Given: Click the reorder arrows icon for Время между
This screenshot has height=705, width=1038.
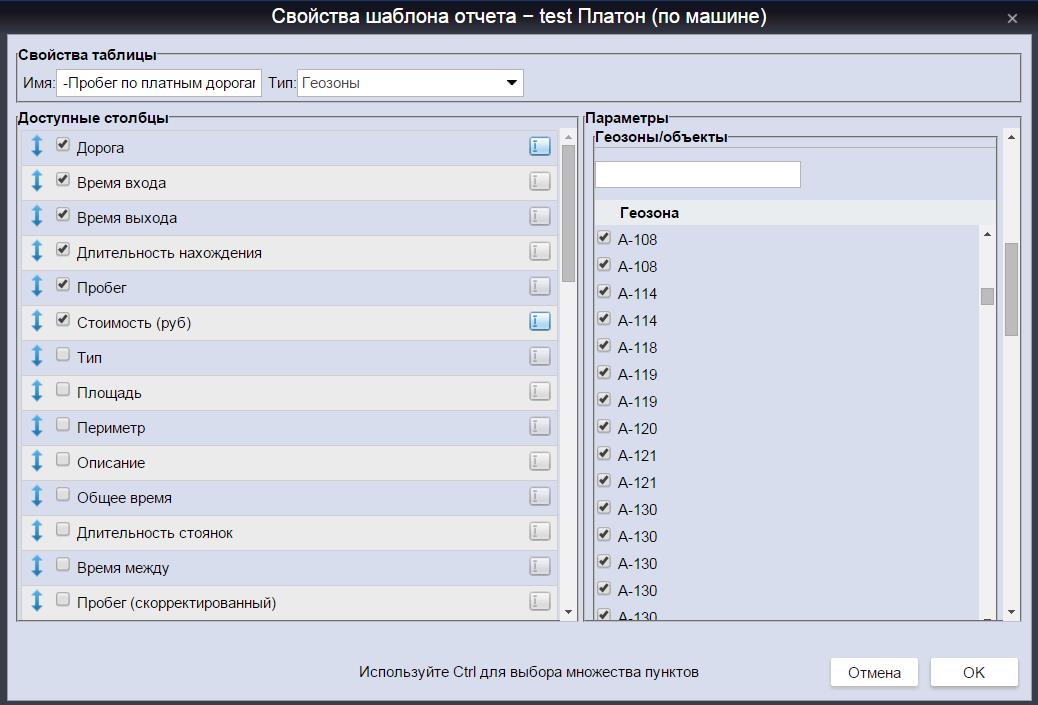Looking at the screenshot, I should coord(37,566).
